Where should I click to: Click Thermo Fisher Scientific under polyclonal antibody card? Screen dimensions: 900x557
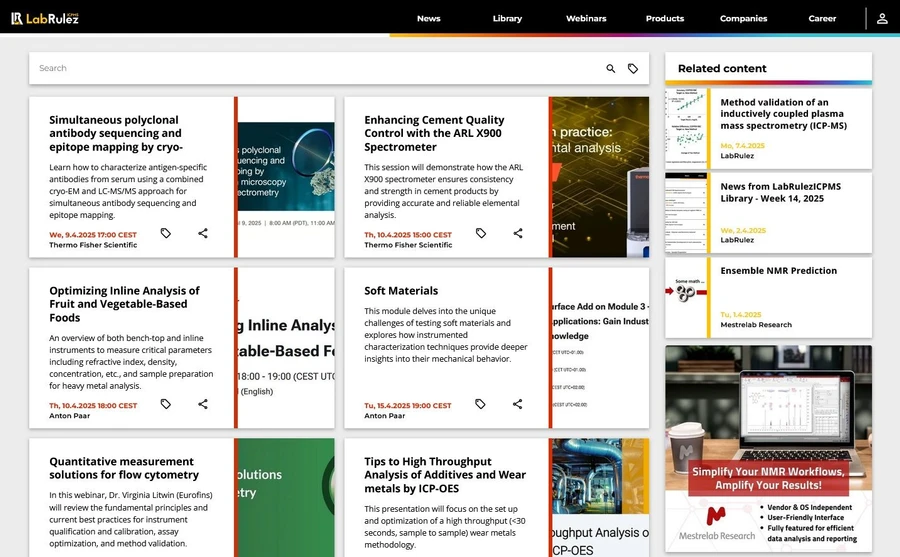(x=93, y=245)
